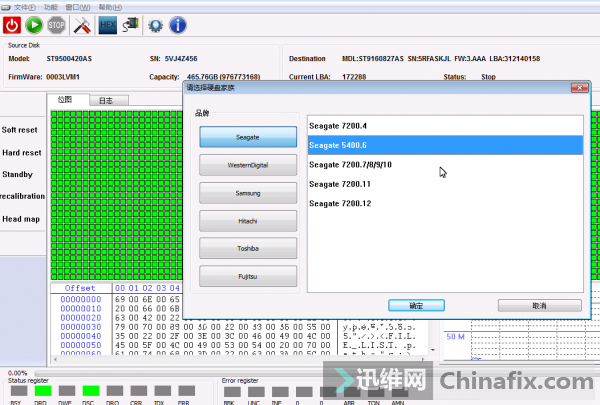Click the source serial number 5VJ4Z456
The width and height of the screenshot is (600, 405).
pos(181,59)
